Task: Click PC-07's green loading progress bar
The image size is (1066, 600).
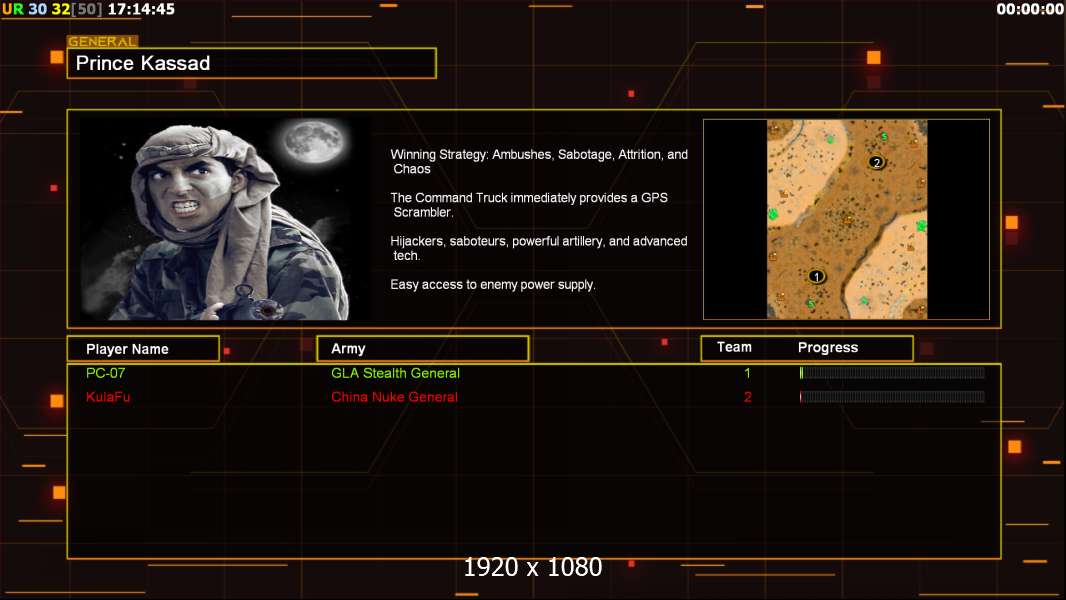Action: click(892, 372)
